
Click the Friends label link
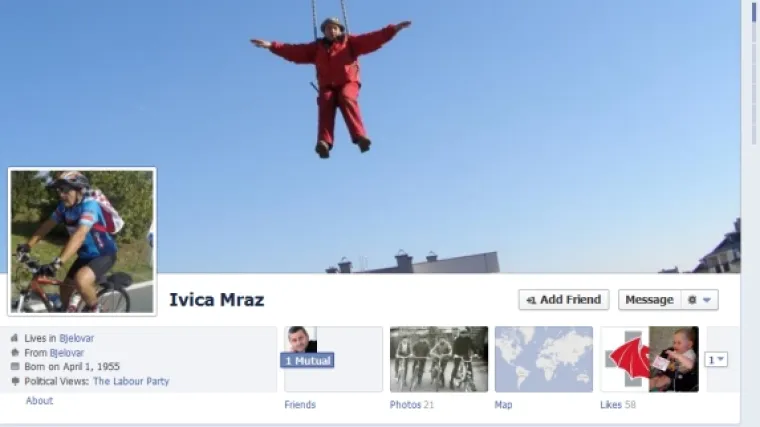(300, 405)
